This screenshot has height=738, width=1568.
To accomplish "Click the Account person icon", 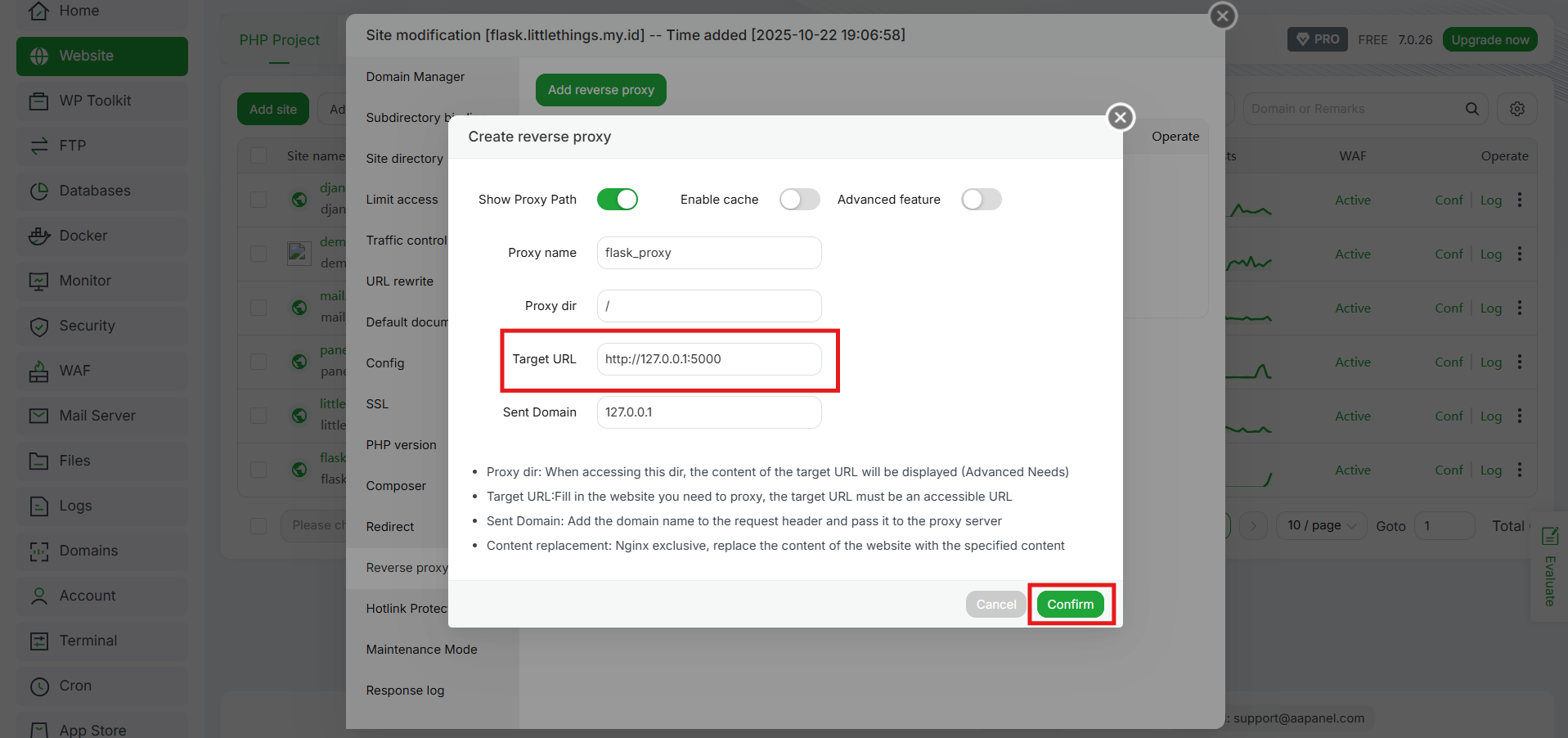I will [x=38, y=596].
